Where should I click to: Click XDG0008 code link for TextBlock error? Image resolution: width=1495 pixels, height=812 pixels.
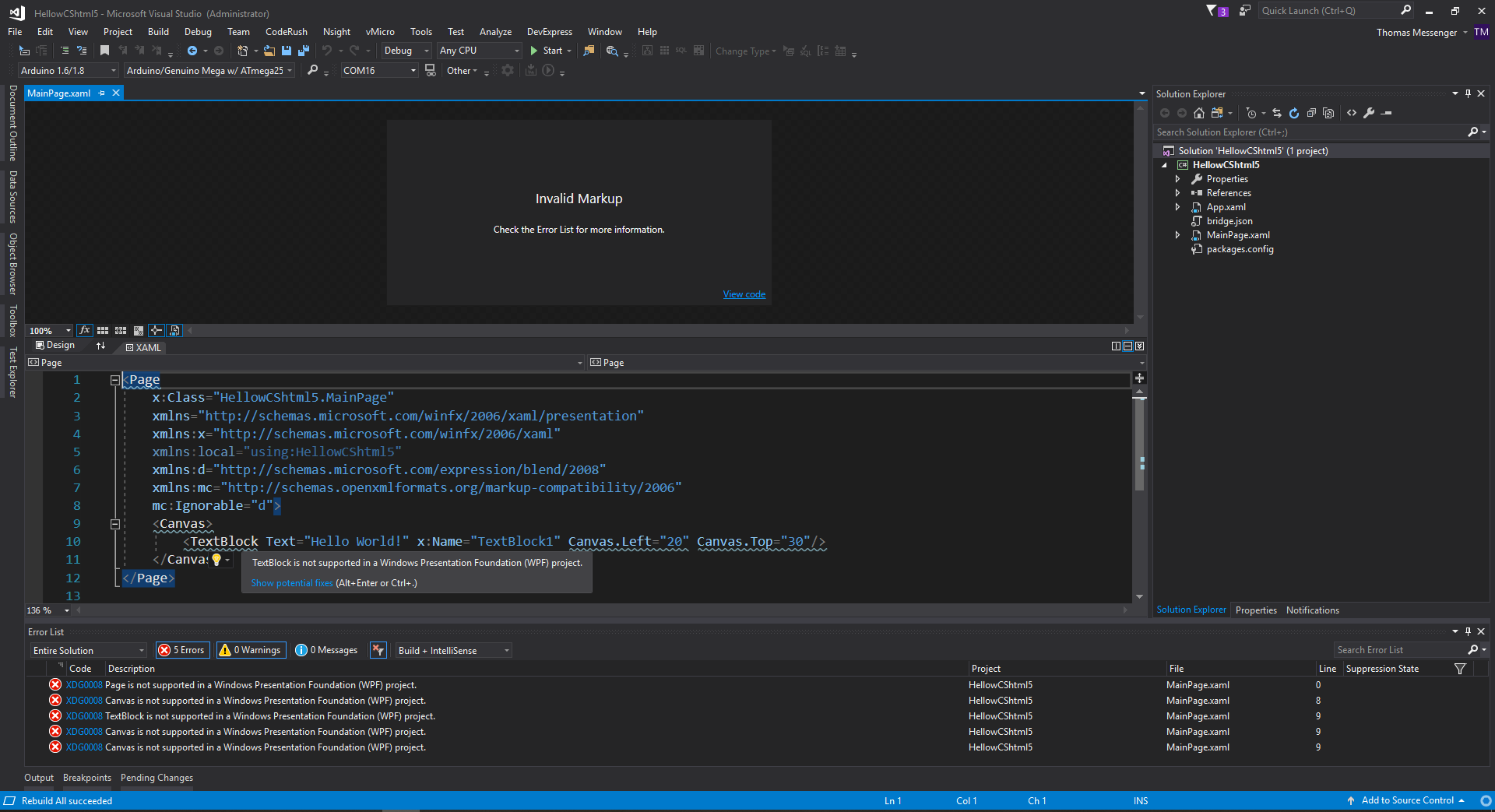[x=84, y=716]
